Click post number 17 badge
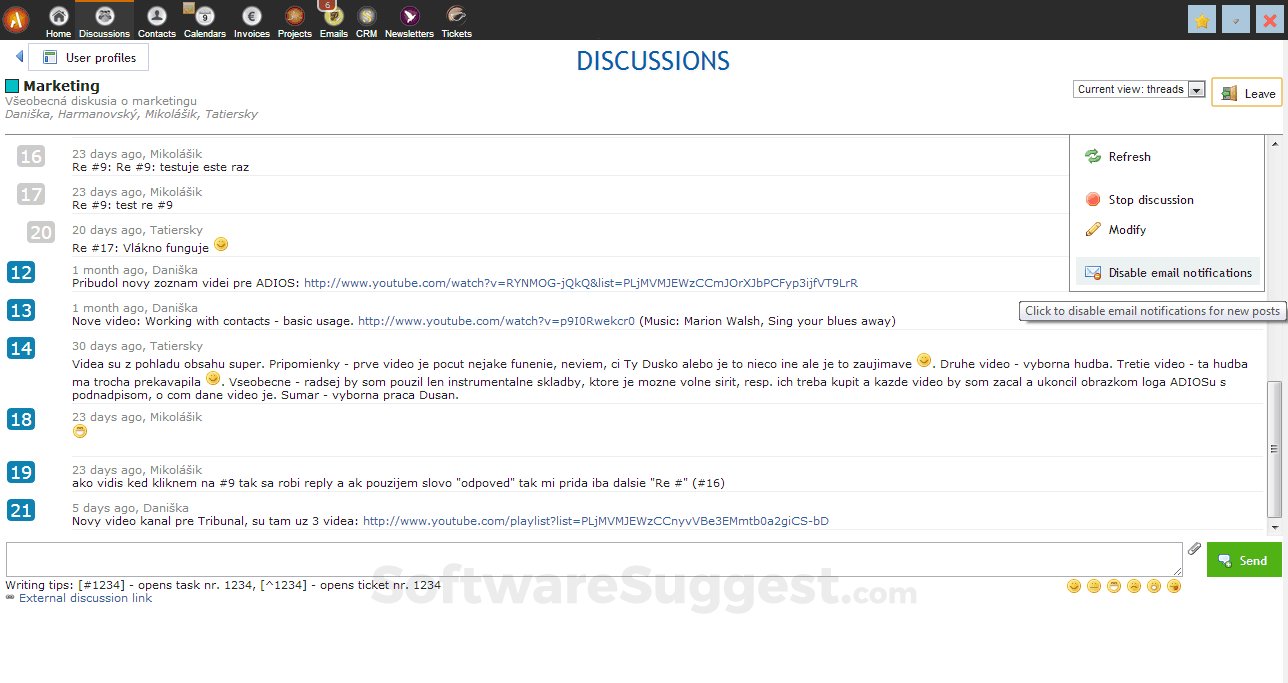Viewport: 1288px width, 683px height. pos(31,194)
